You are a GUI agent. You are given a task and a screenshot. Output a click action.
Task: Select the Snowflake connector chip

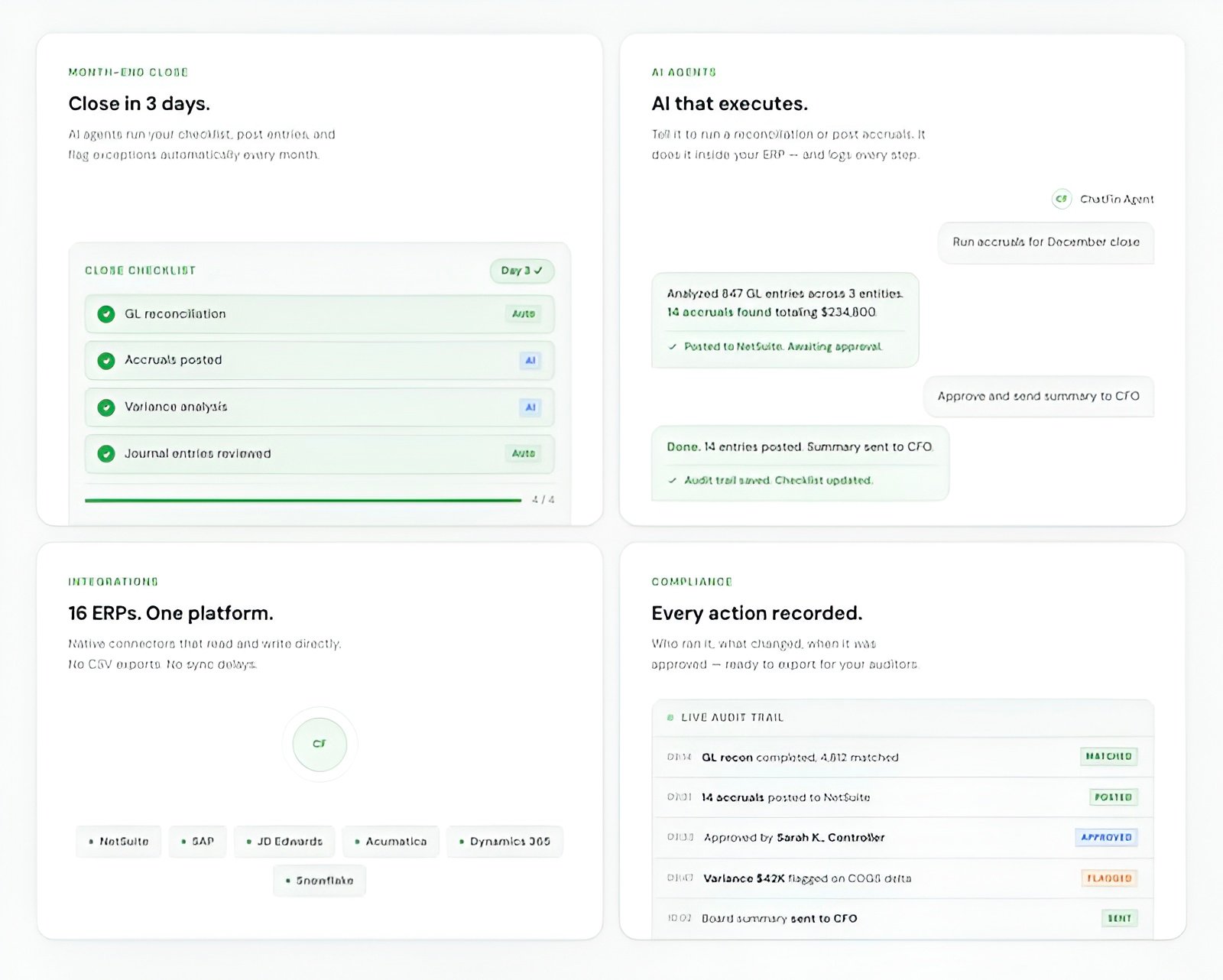coord(320,881)
